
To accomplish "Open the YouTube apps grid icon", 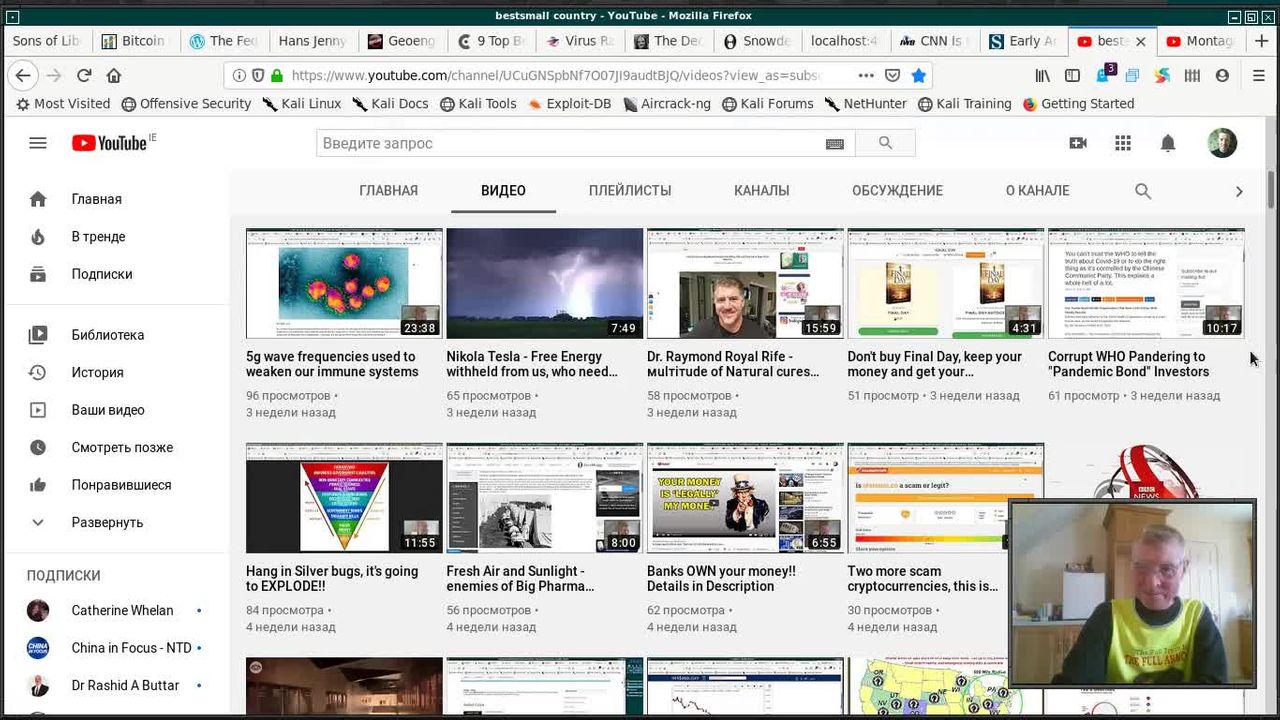I will 1123,143.
